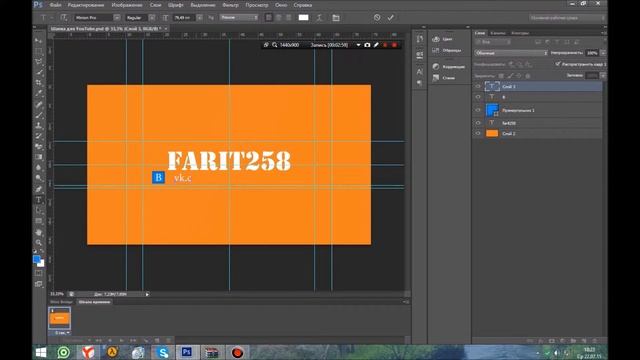Select the Horizontal Type tool
The width and height of the screenshot is (640, 360).
(x=39, y=200)
